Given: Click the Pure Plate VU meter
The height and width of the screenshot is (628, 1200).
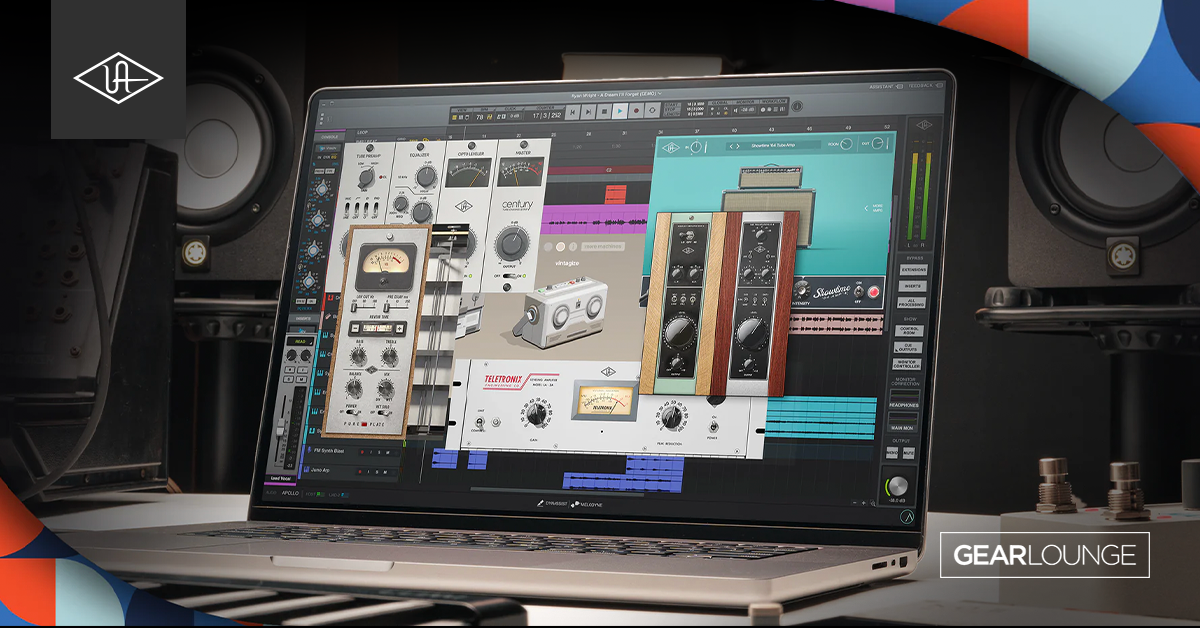Looking at the screenshot, I should pos(386,267).
